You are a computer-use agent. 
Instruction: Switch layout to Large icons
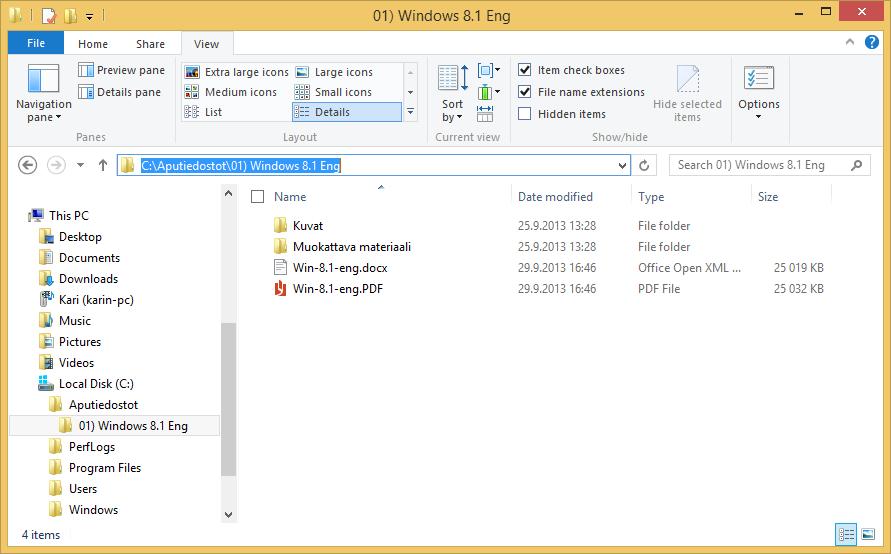click(334, 72)
